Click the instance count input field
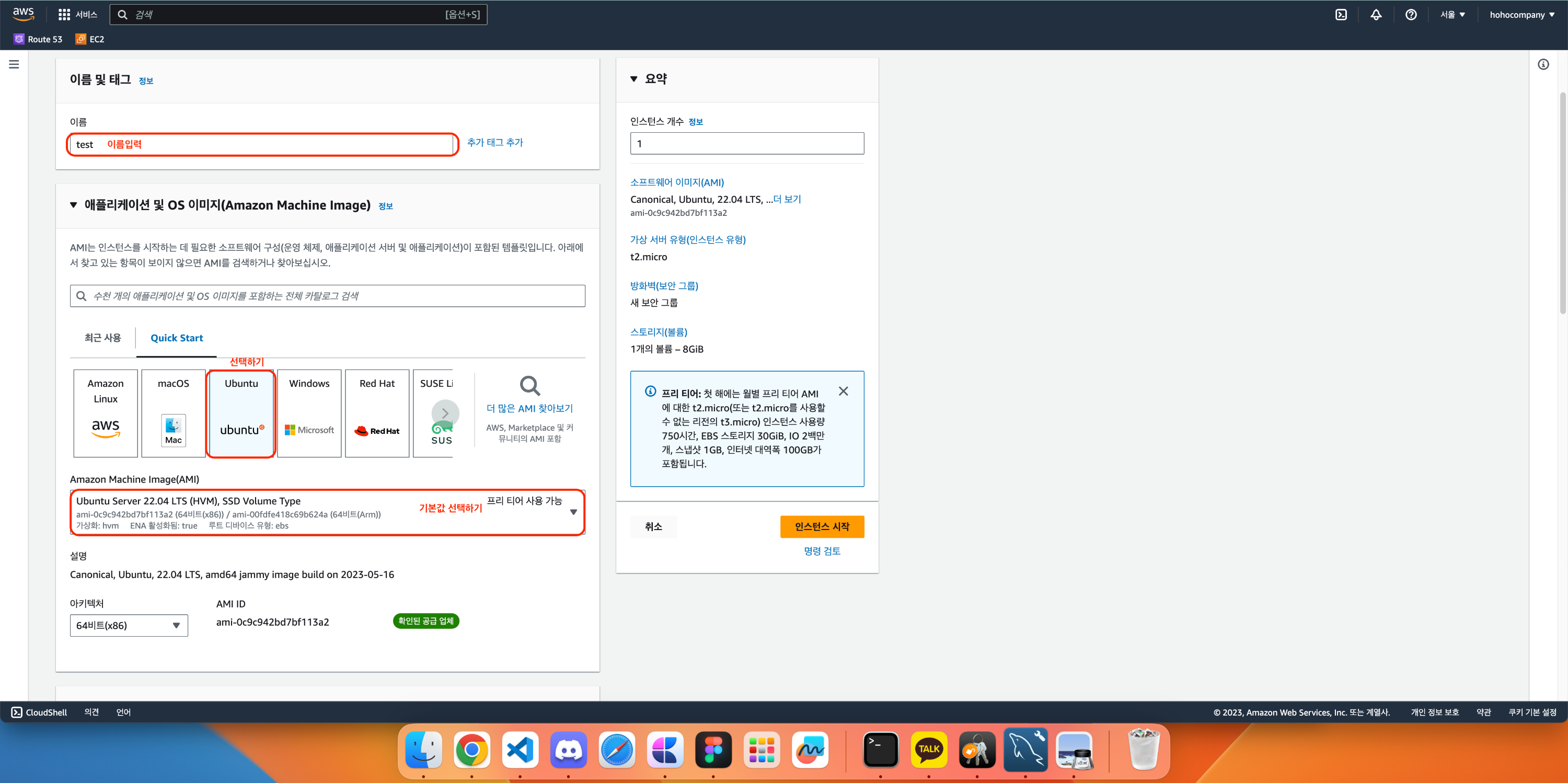This screenshot has width=1568, height=783. pyautogui.click(x=747, y=144)
